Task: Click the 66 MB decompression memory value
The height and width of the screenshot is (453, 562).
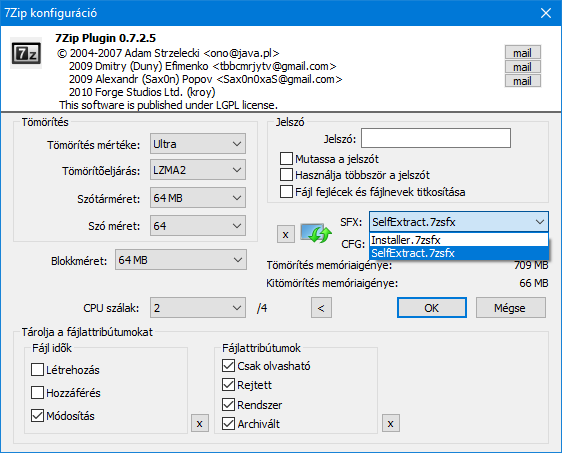Action: pyautogui.click(x=534, y=283)
